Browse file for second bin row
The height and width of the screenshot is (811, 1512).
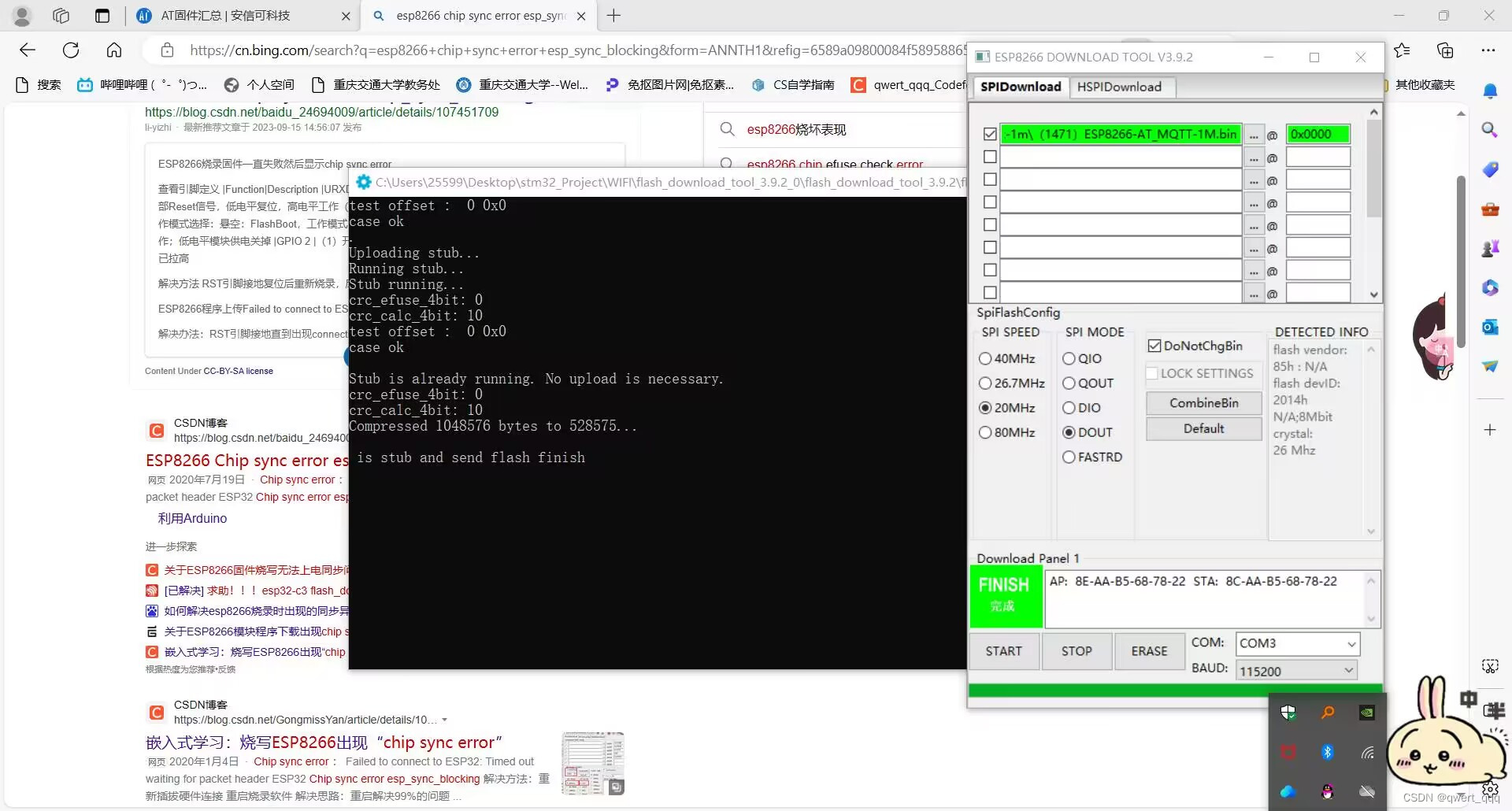(1254, 157)
